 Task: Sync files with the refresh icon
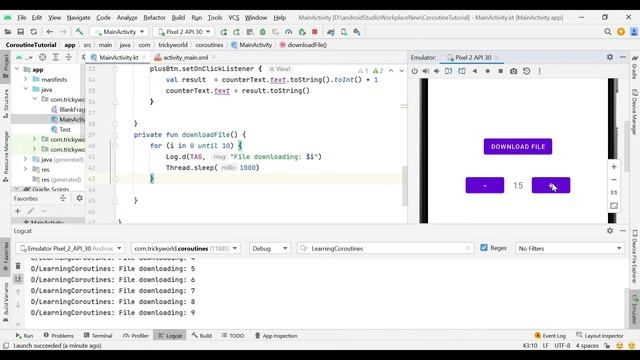coord(33,32)
